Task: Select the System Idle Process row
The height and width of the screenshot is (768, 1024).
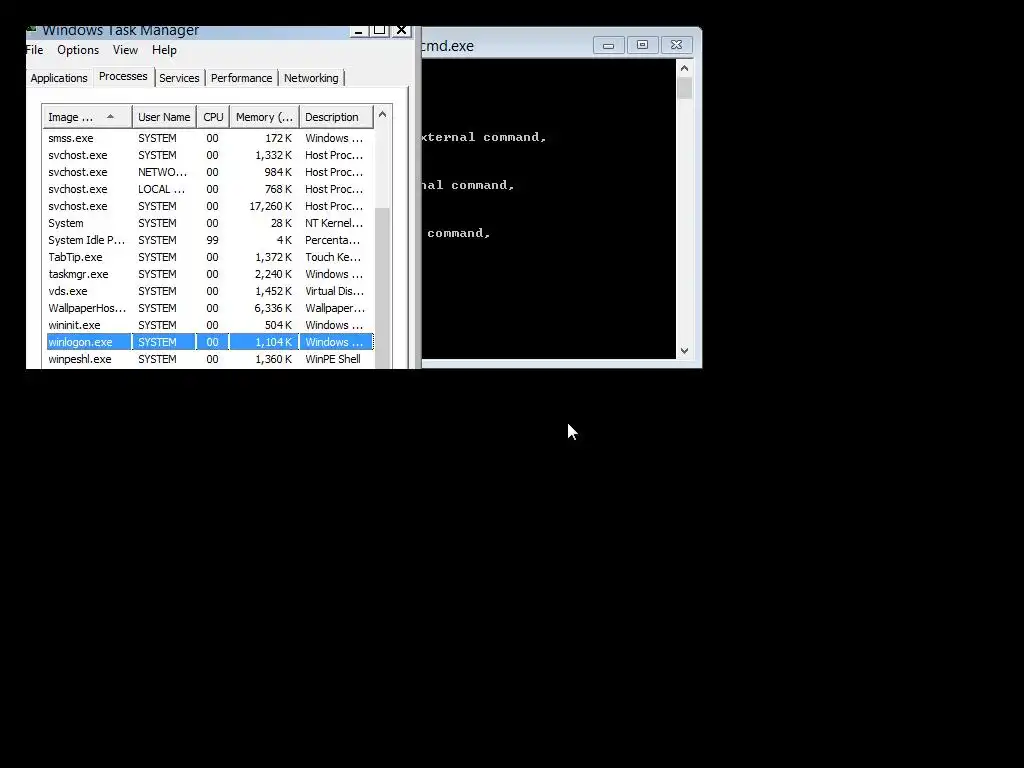Action: click(209, 240)
